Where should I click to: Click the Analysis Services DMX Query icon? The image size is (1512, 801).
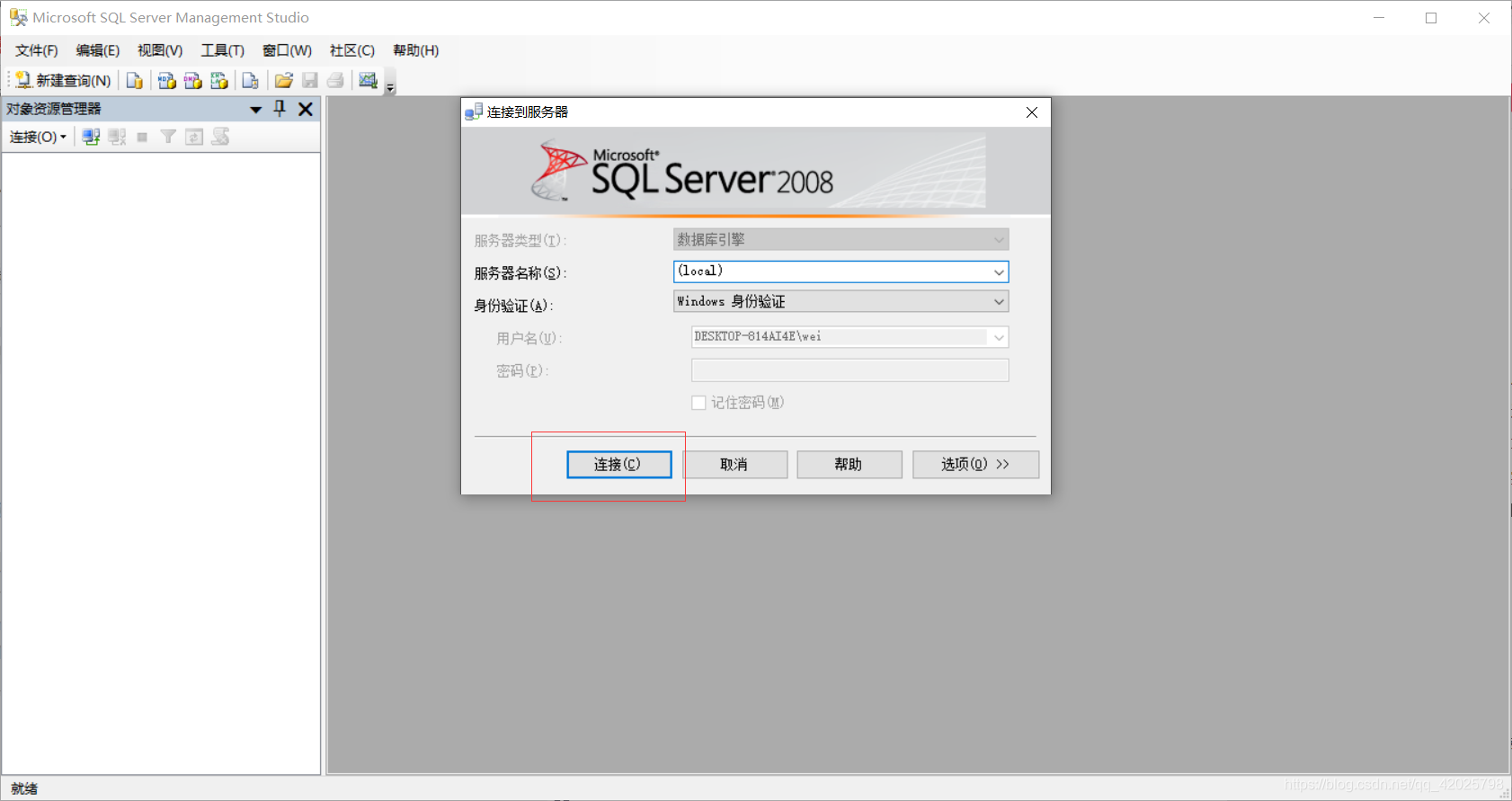click(192, 81)
